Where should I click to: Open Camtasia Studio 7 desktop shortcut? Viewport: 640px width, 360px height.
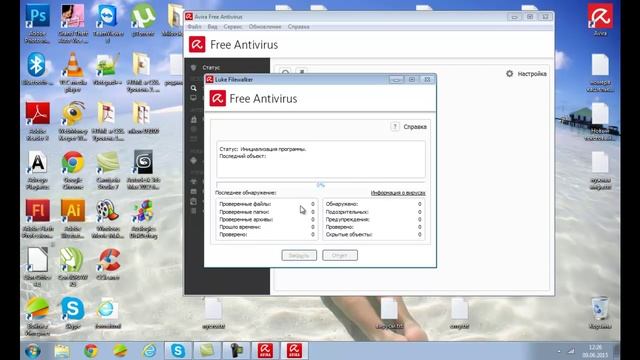coord(108,170)
